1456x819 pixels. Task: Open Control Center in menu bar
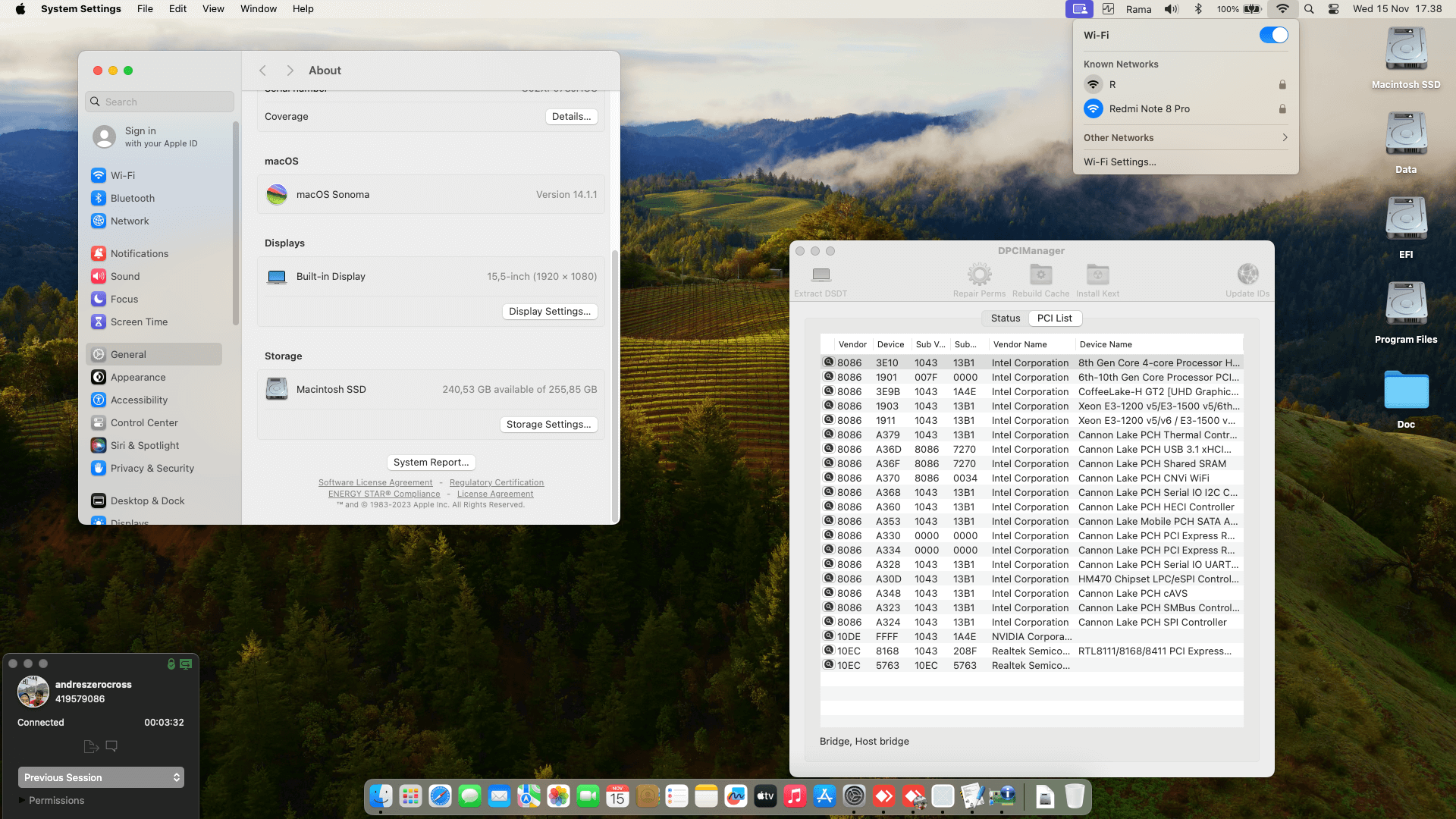1333,9
